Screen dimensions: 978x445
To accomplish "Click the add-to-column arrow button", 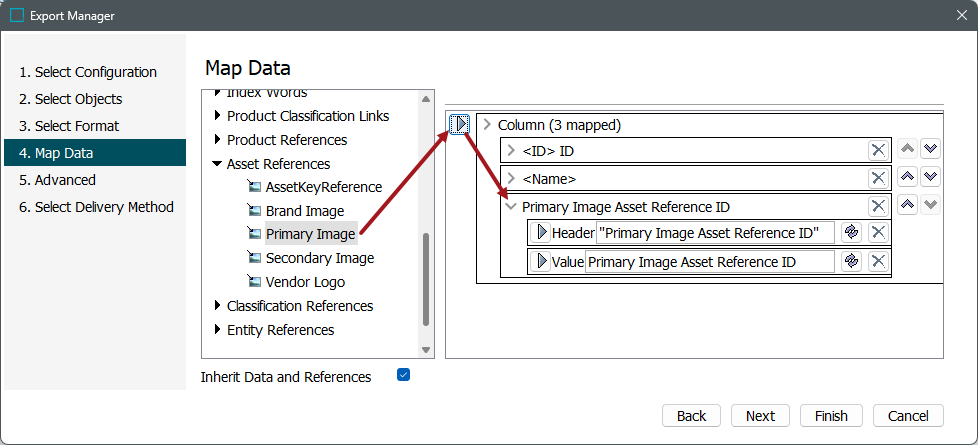I will 459,125.
